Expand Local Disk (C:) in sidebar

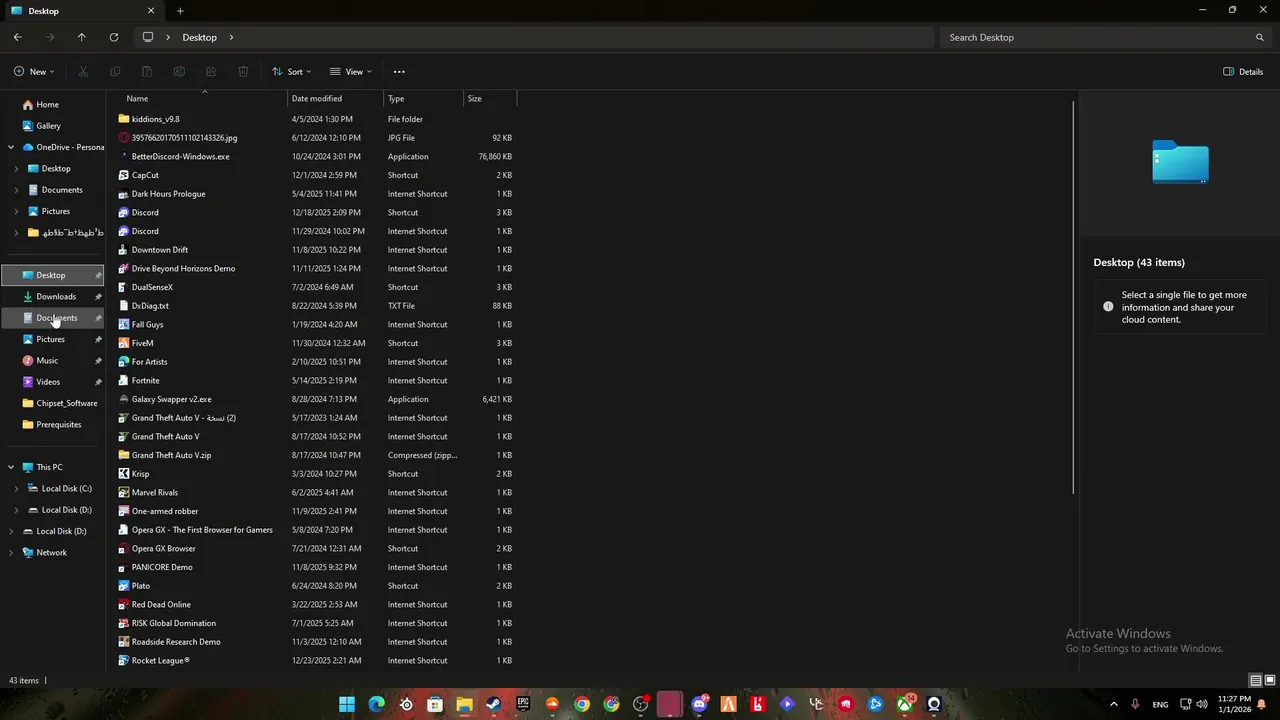[x=16, y=488]
